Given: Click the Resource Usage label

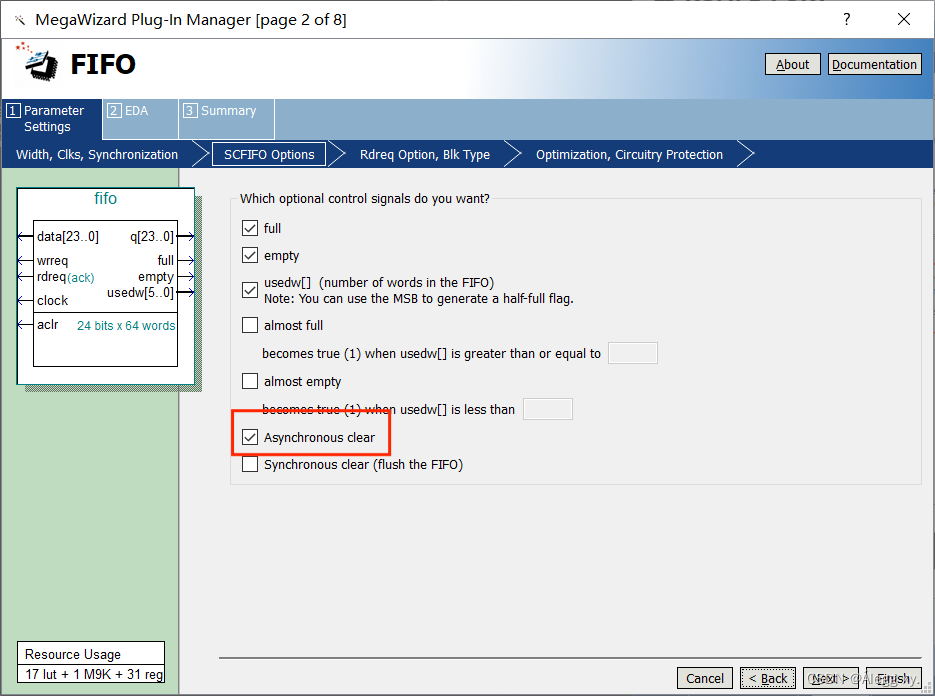Looking at the screenshot, I should coord(73,654).
